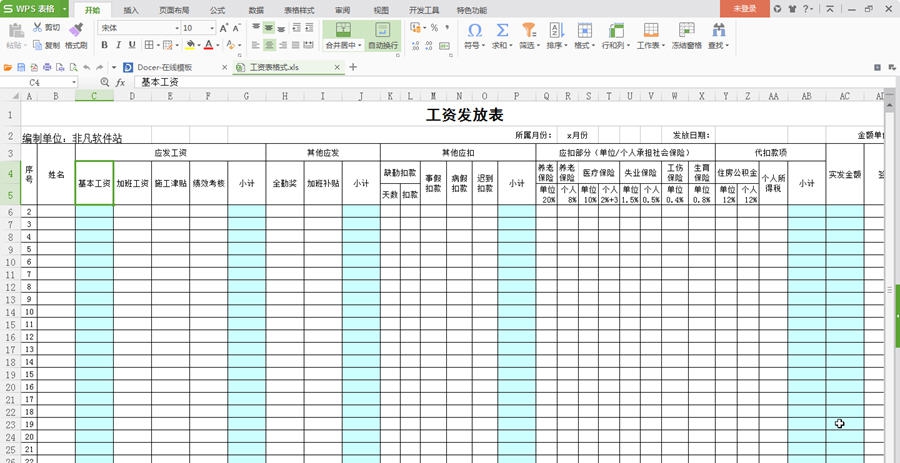Open the help question mark menu
The width and height of the screenshot is (900, 463).
[x=806, y=9]
